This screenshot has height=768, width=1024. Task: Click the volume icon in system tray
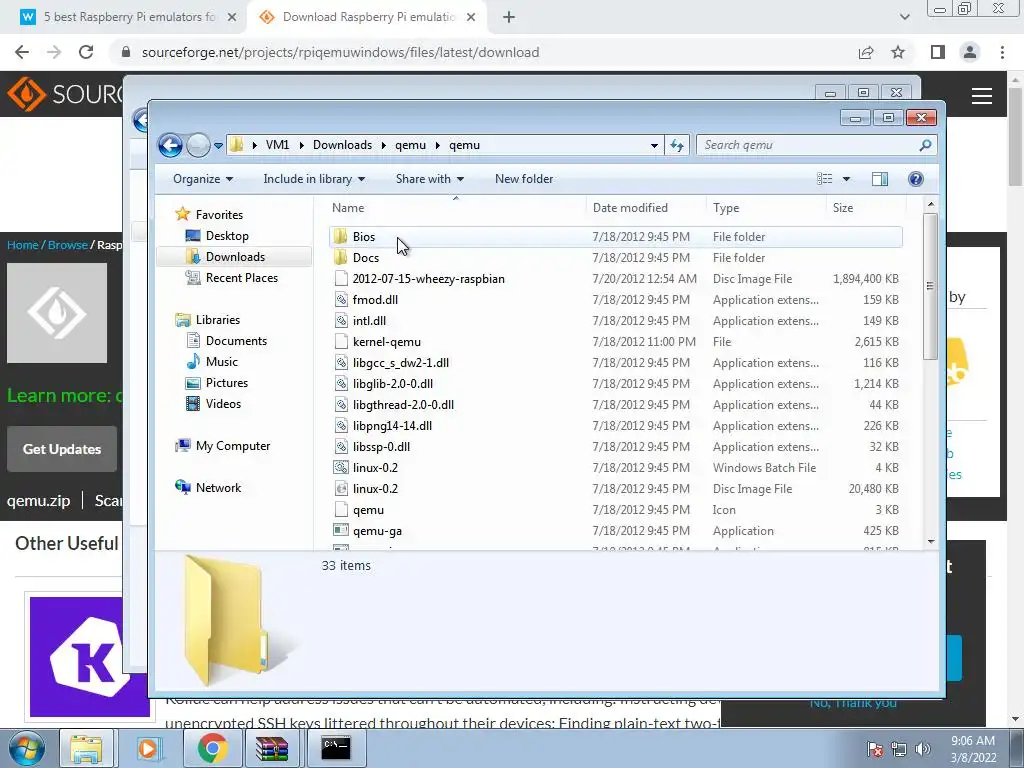923,749
